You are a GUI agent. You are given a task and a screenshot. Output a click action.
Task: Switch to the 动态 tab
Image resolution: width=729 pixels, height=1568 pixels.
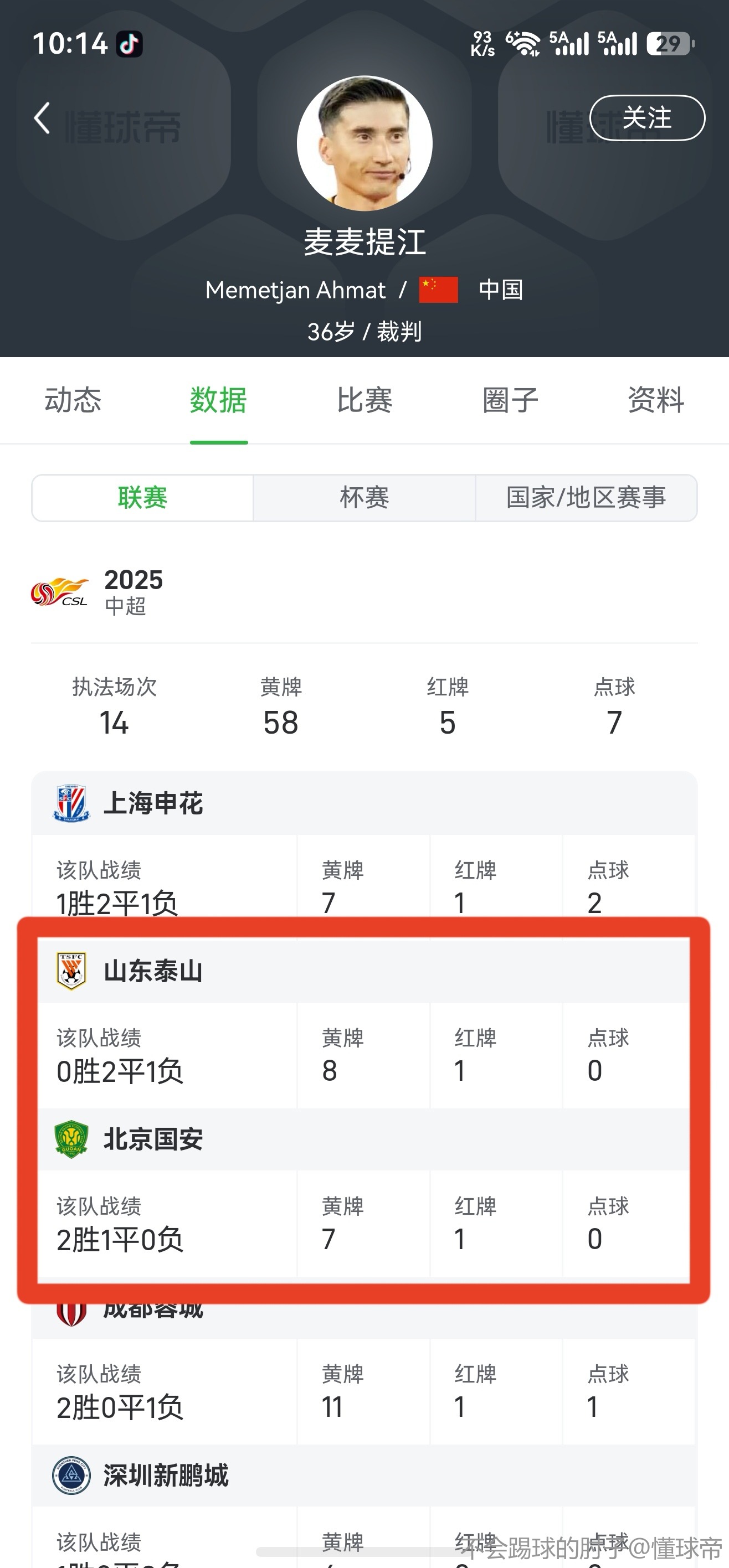pos(73,400)
